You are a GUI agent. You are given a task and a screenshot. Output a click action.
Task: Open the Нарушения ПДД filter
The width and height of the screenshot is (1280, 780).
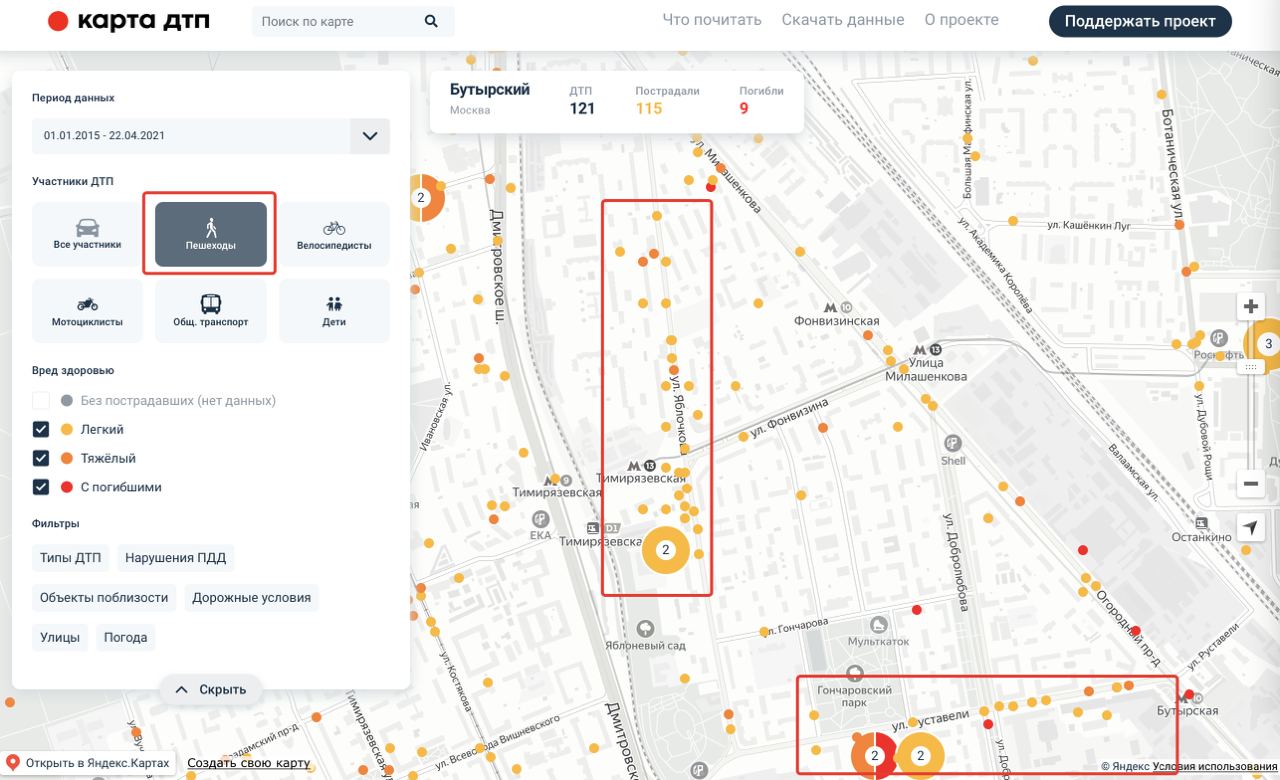(x=175, y=558)
